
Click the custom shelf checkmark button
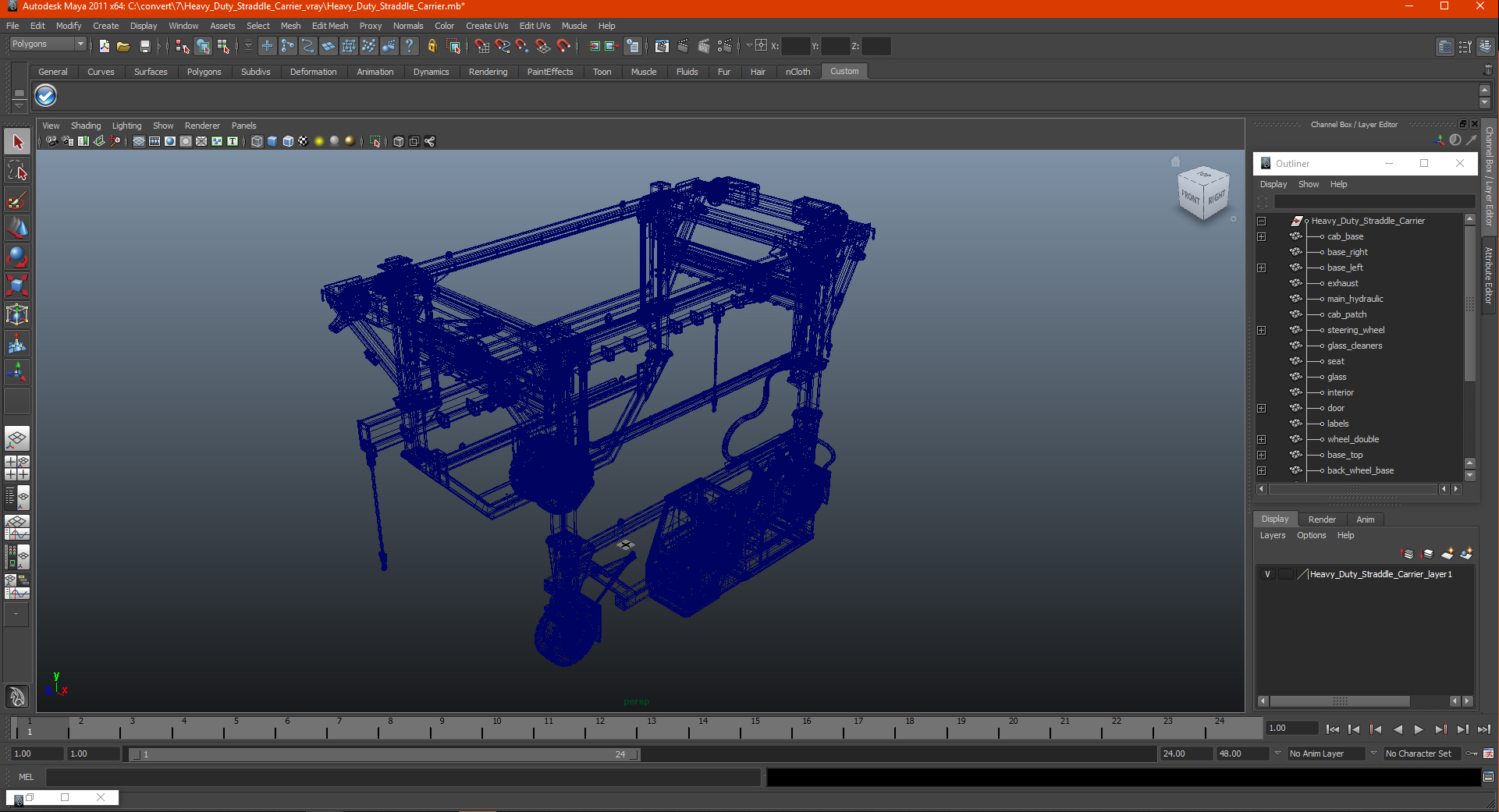46,96
